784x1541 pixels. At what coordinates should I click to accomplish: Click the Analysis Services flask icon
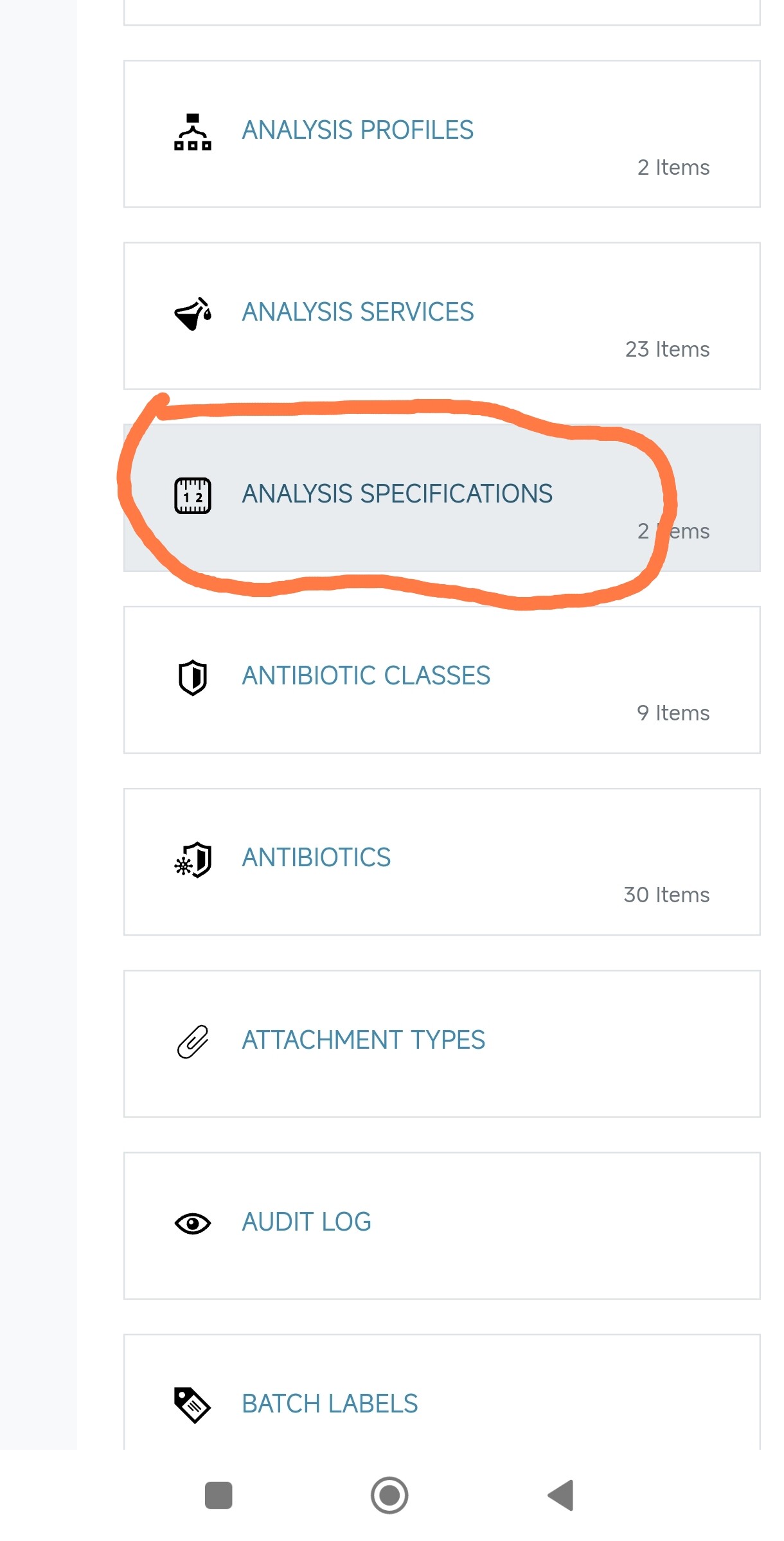[x=193, y=314]
